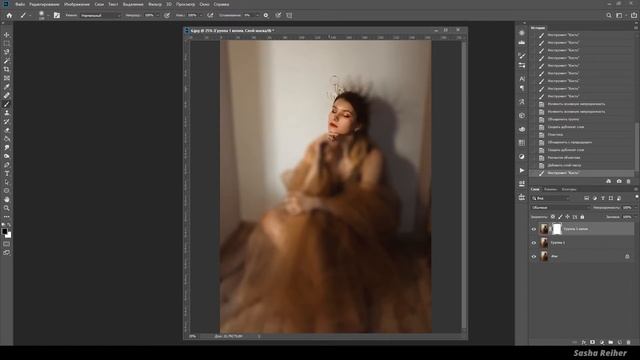Select the Clone Stamp tool

click(7, 113)
